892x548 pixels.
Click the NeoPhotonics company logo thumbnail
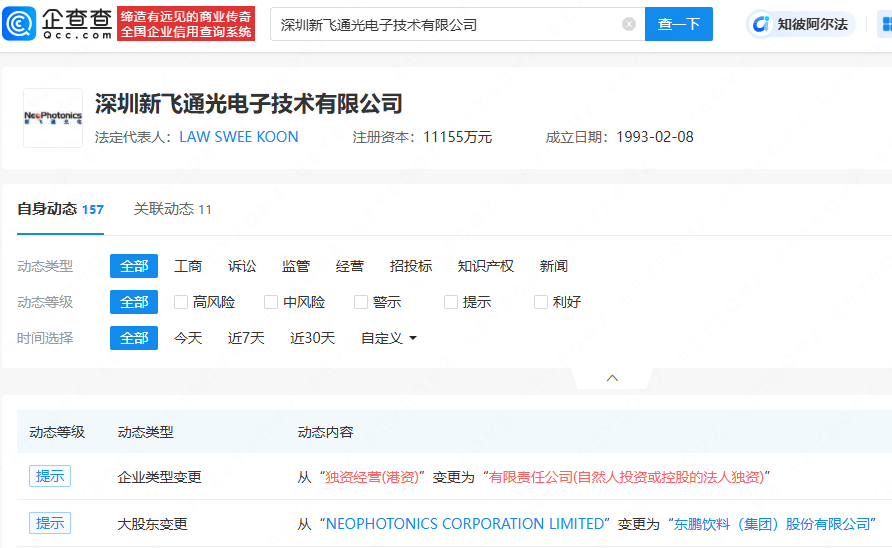coord(53,118)
